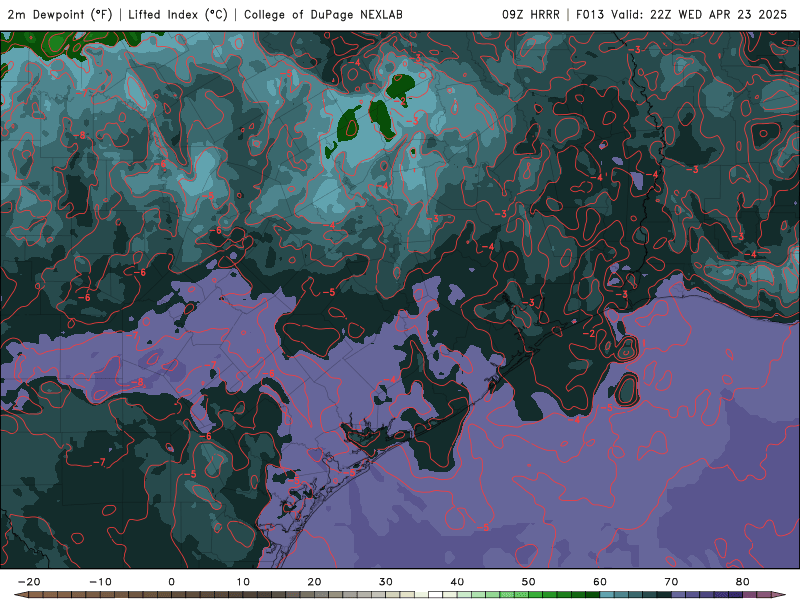Click the 70 label on the color scale
The height and width of the screenshot is (600, 800).
coord(671,582)
